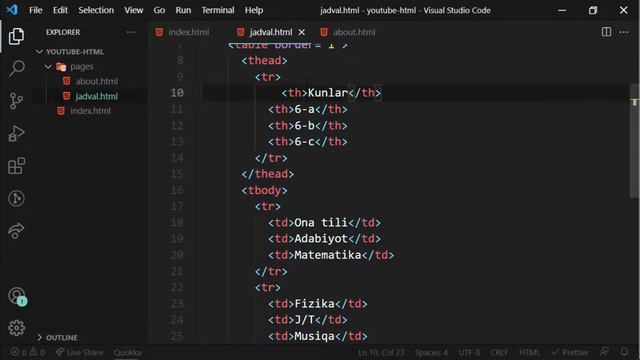Expand the OUTLINE section
Viewport: 640px width, 360px height.
click(x=62, y=338)
